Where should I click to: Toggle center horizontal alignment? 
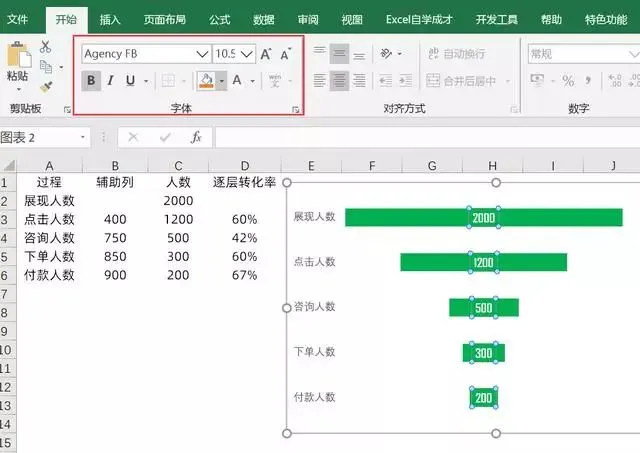(x=339, y=81)
